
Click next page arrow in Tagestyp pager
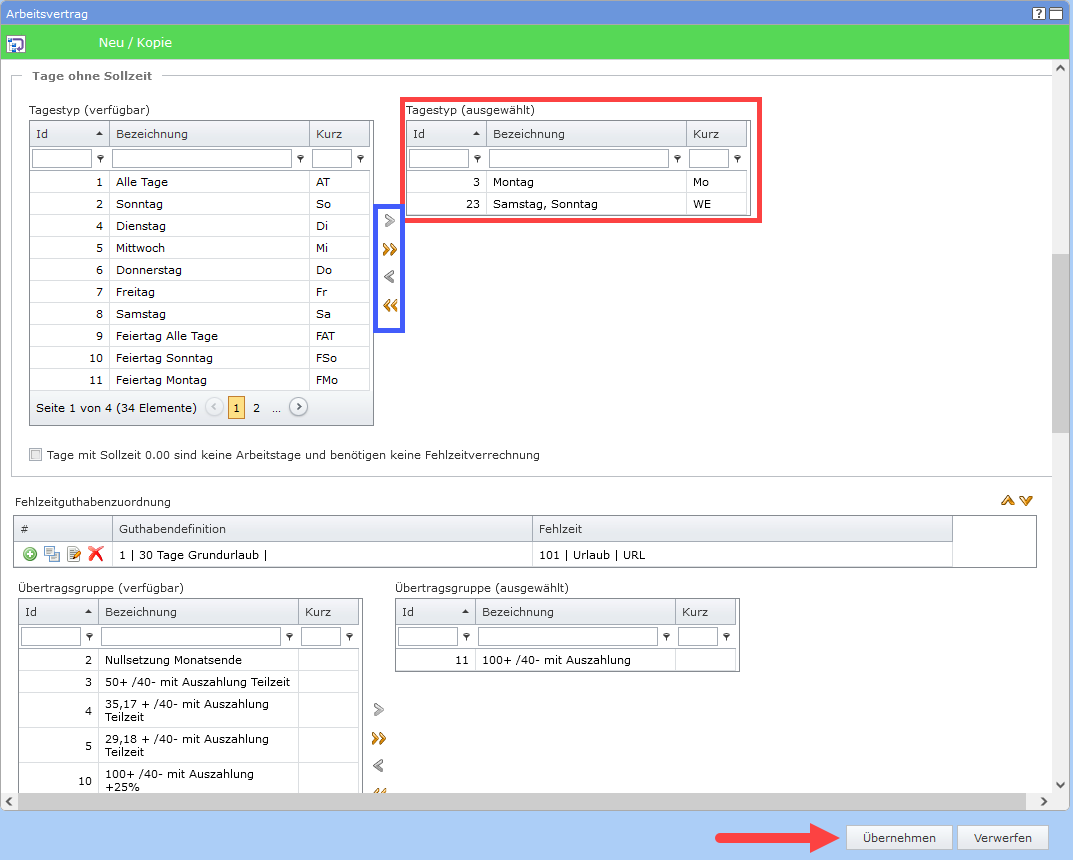click(298, 407)
